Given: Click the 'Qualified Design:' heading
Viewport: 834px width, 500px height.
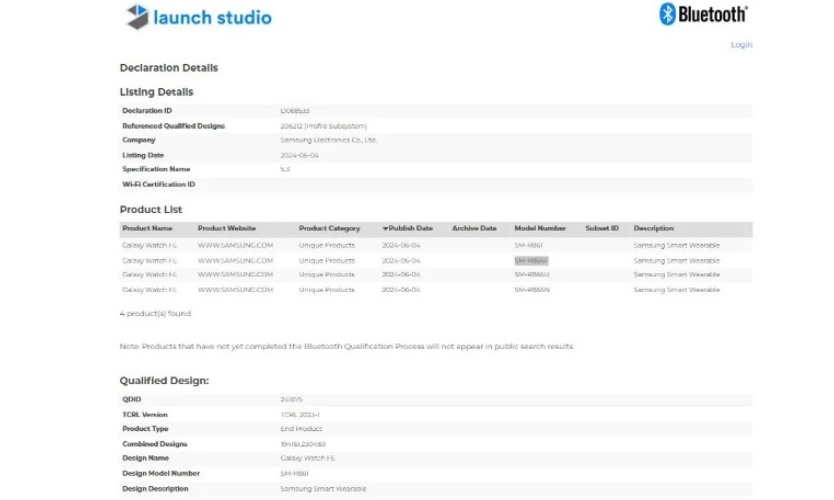Looking at the screenshot, I should [x=164, y=381].
